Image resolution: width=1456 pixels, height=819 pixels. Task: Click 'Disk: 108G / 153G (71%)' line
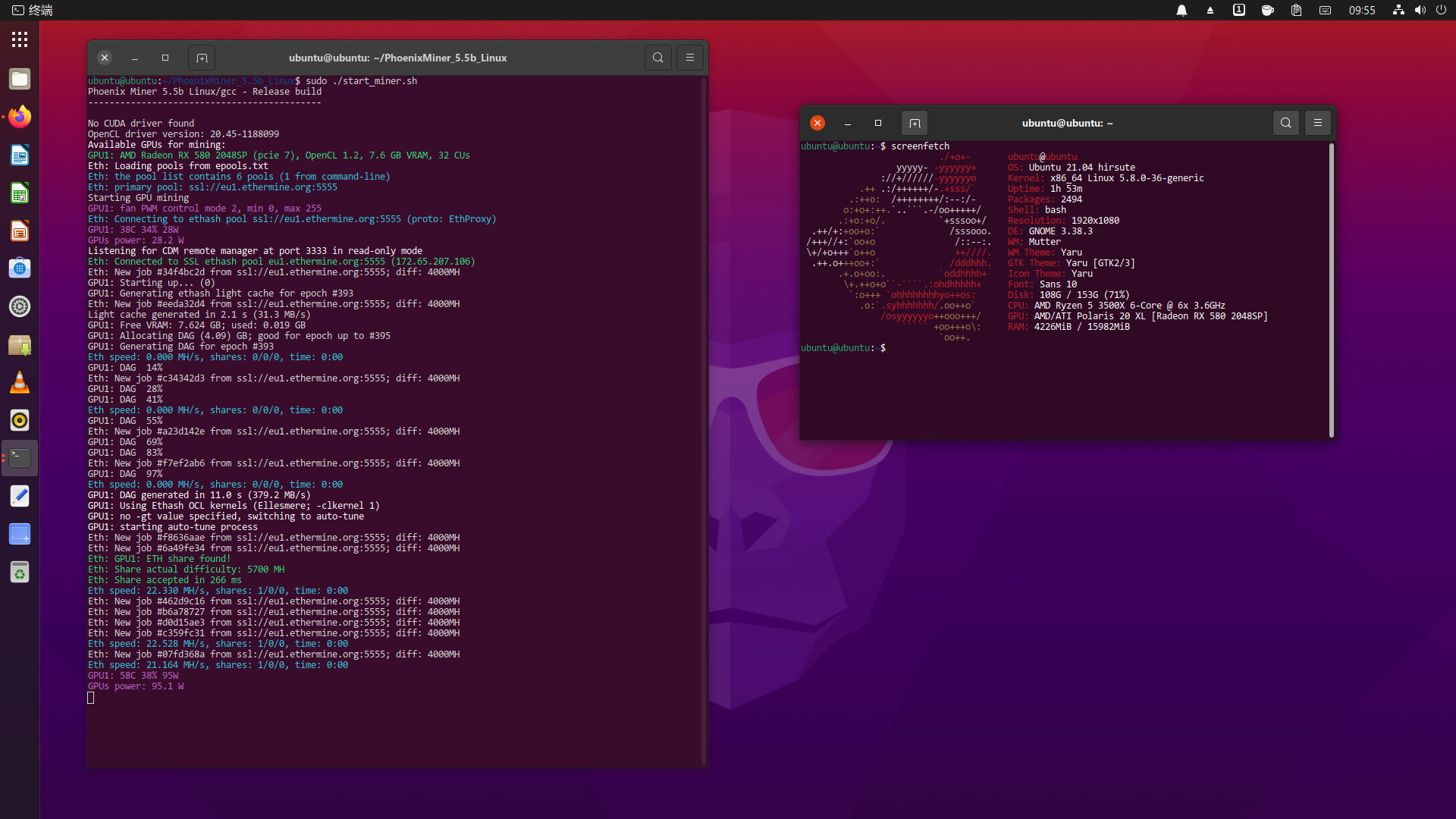coord(1068,295)
